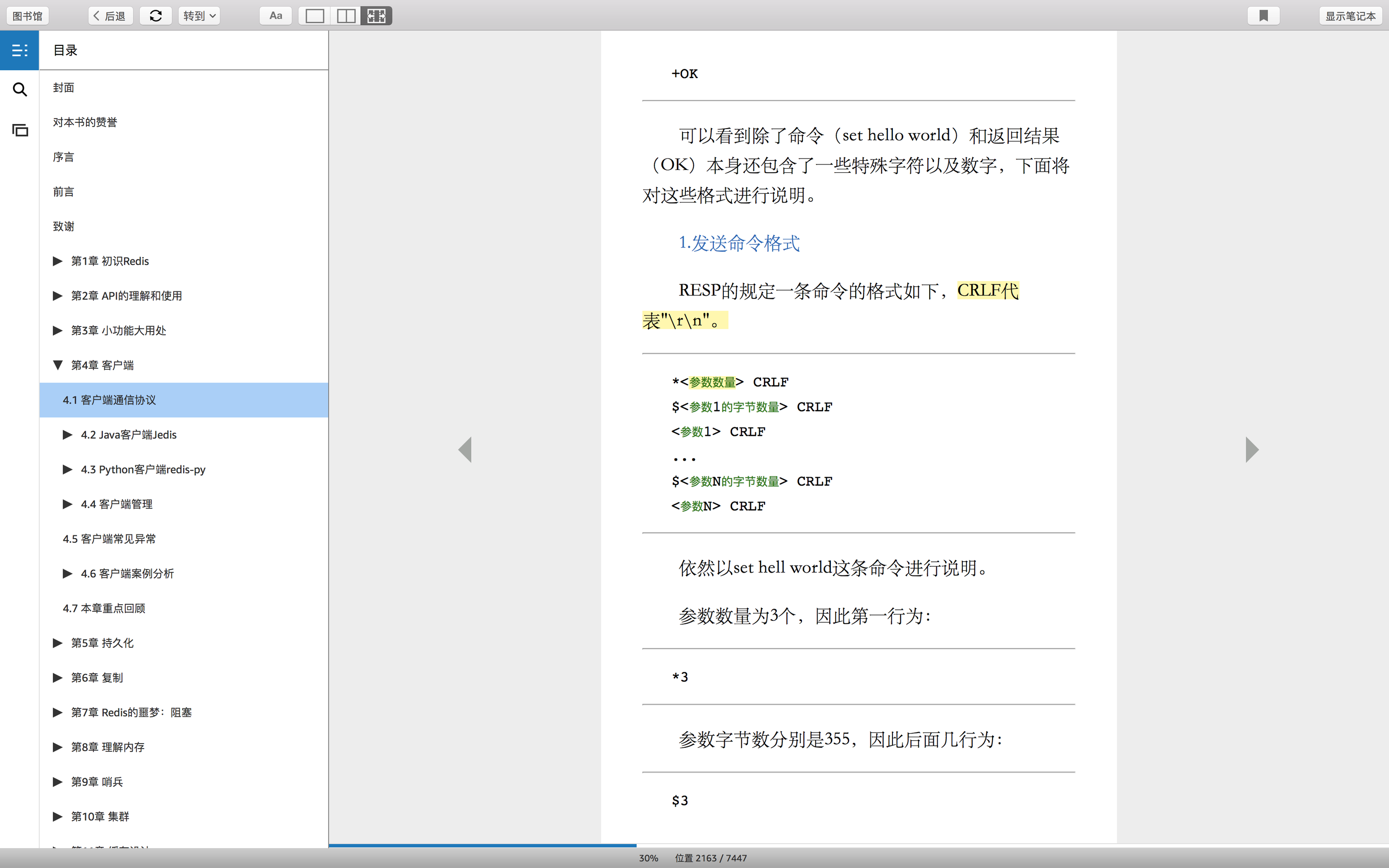The image size is (1389, 868).
Task: Open the search panel icon
Action: click(x=19, y=90)
